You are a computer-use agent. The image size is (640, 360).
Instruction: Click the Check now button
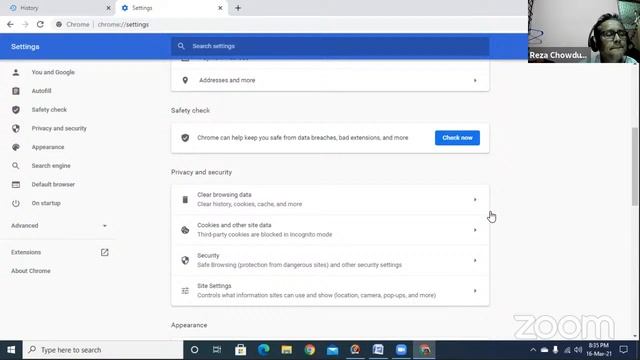pyautogui.click(x=457, y=138)
